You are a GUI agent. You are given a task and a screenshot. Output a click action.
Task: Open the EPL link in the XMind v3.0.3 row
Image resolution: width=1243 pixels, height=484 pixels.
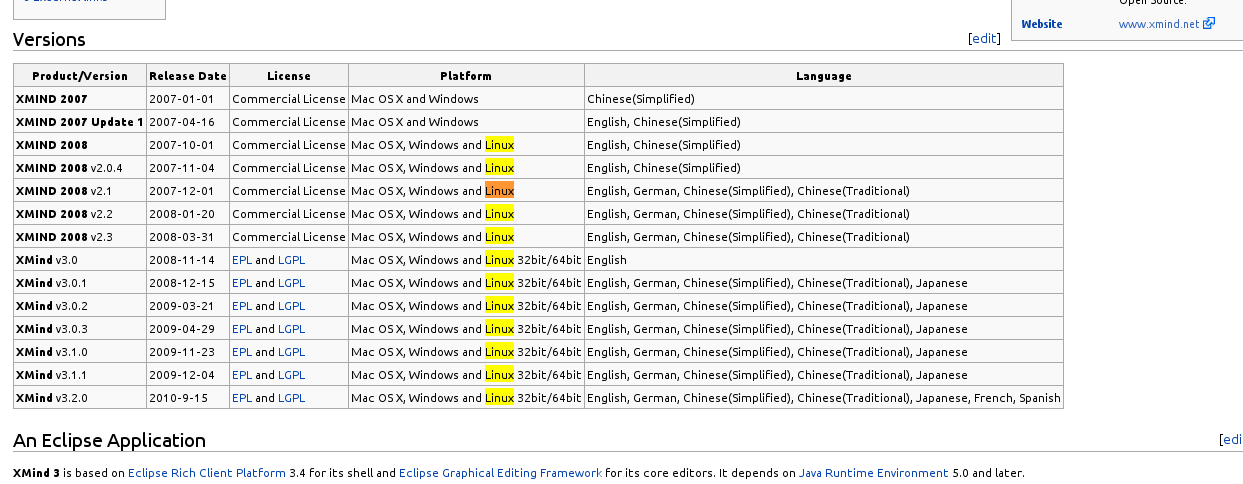pos(242,329)
